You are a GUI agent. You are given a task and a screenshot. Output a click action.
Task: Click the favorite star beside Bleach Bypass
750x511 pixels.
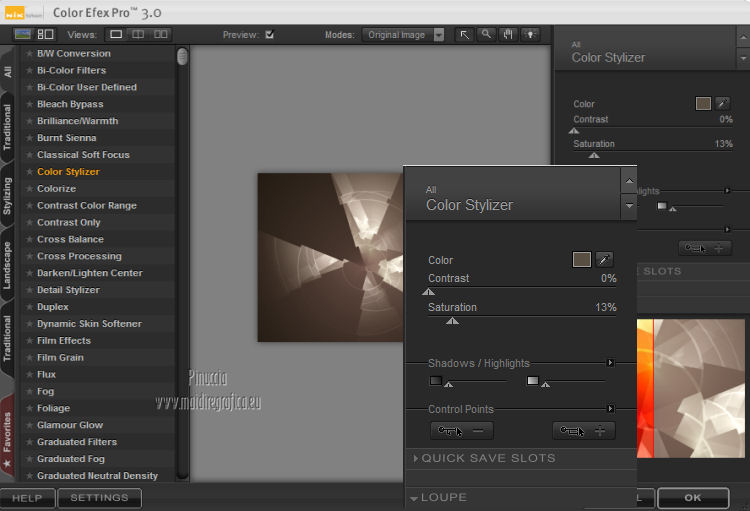click(29, 104)
